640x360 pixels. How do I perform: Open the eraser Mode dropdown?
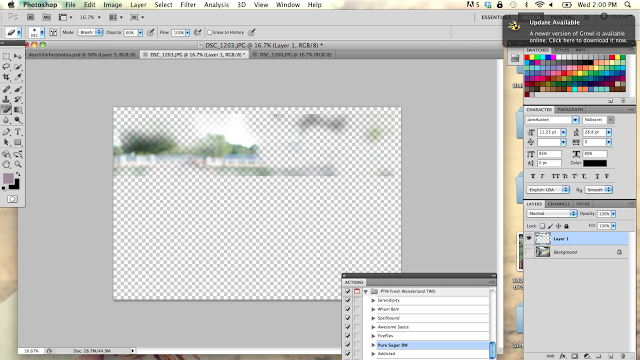90,32
